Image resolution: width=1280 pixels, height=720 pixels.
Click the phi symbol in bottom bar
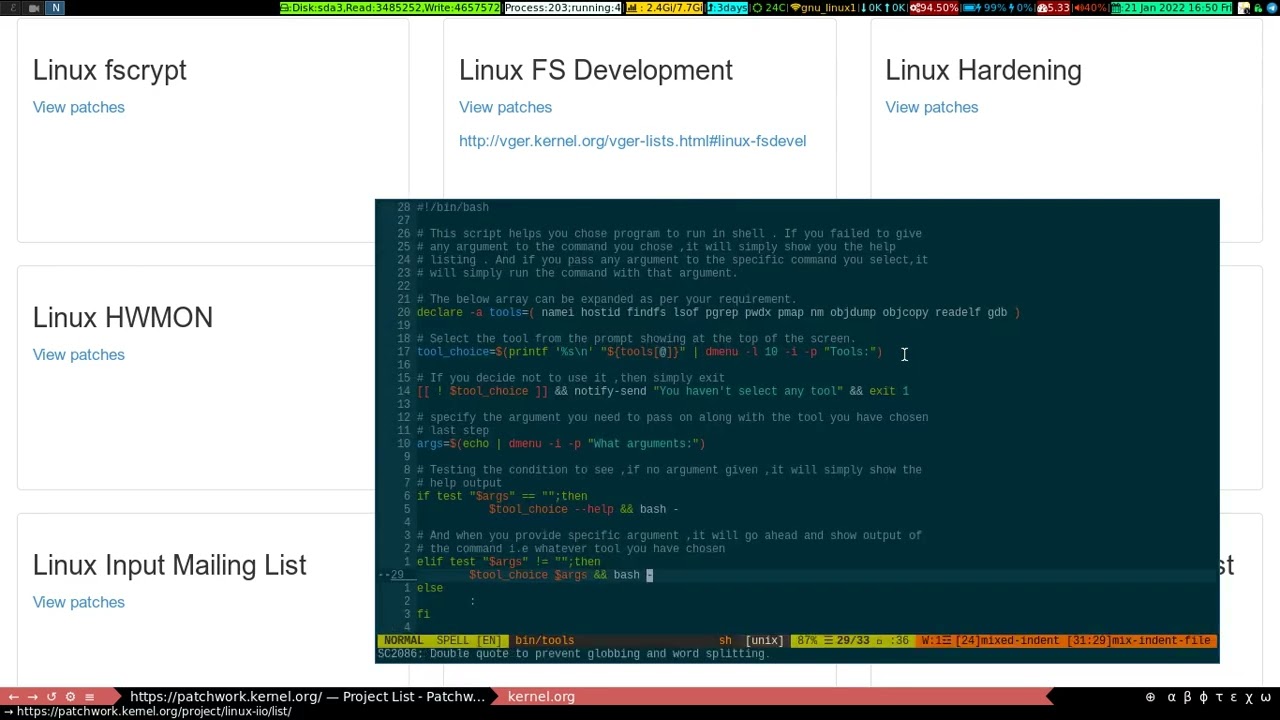[x=1203, y=697]
